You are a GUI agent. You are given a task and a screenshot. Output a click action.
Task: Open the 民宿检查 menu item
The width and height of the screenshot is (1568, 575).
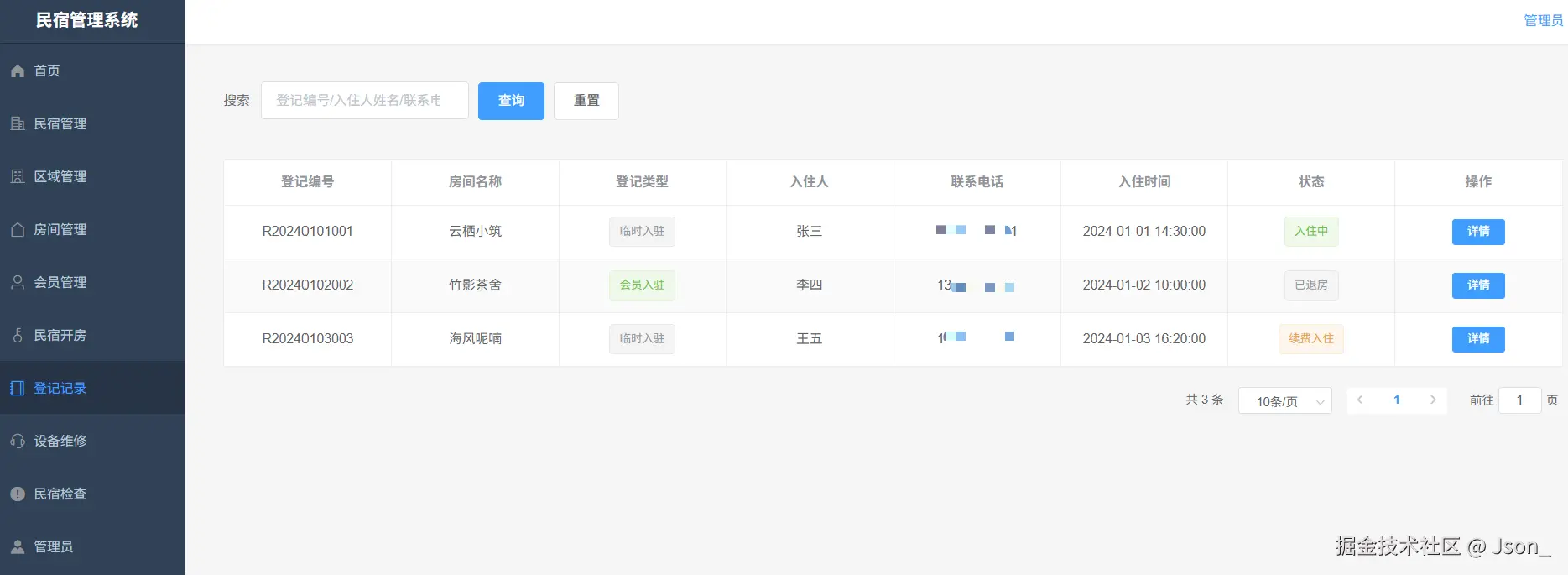pos(92,494)
